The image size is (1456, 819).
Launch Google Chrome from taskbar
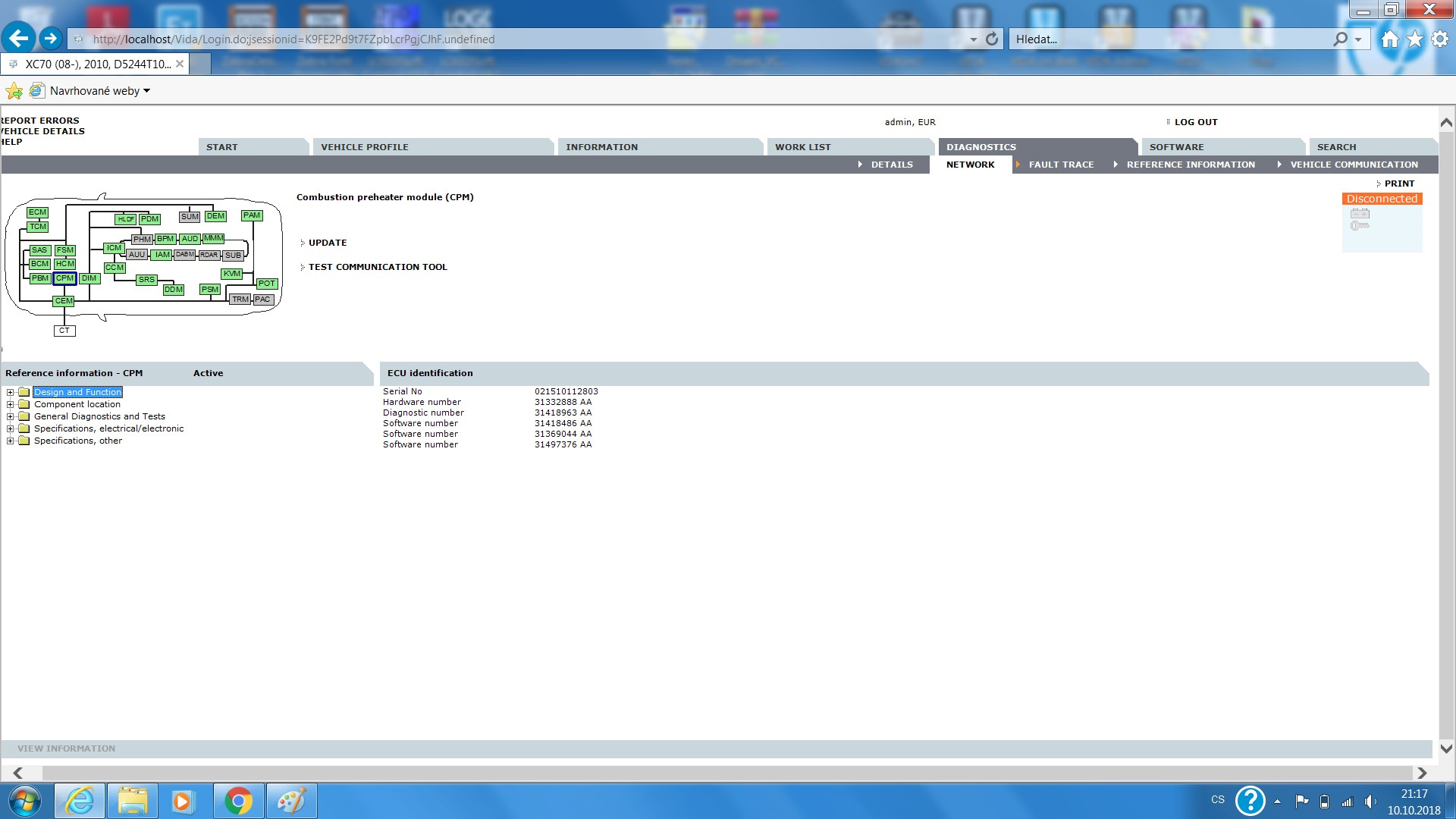(x=238, y=801)
